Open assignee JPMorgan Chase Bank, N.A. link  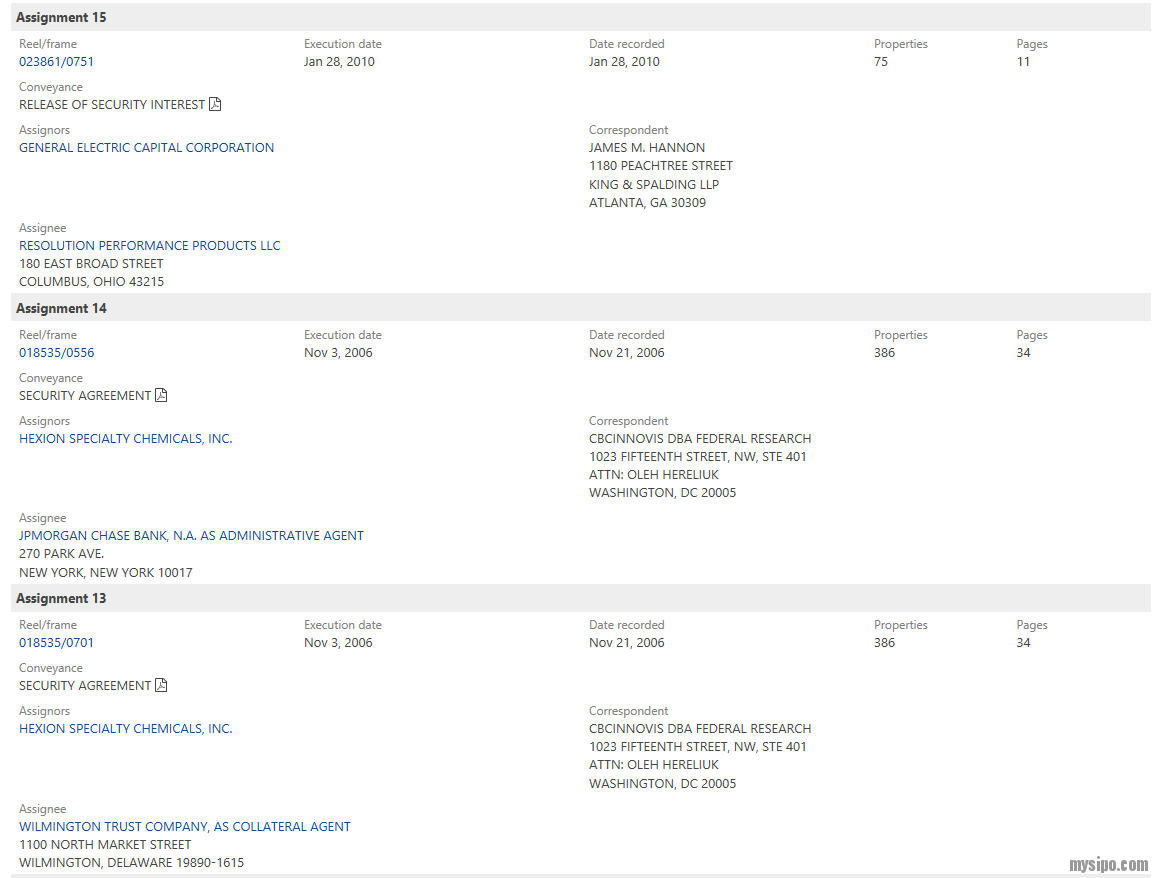[x=191, y=536]
